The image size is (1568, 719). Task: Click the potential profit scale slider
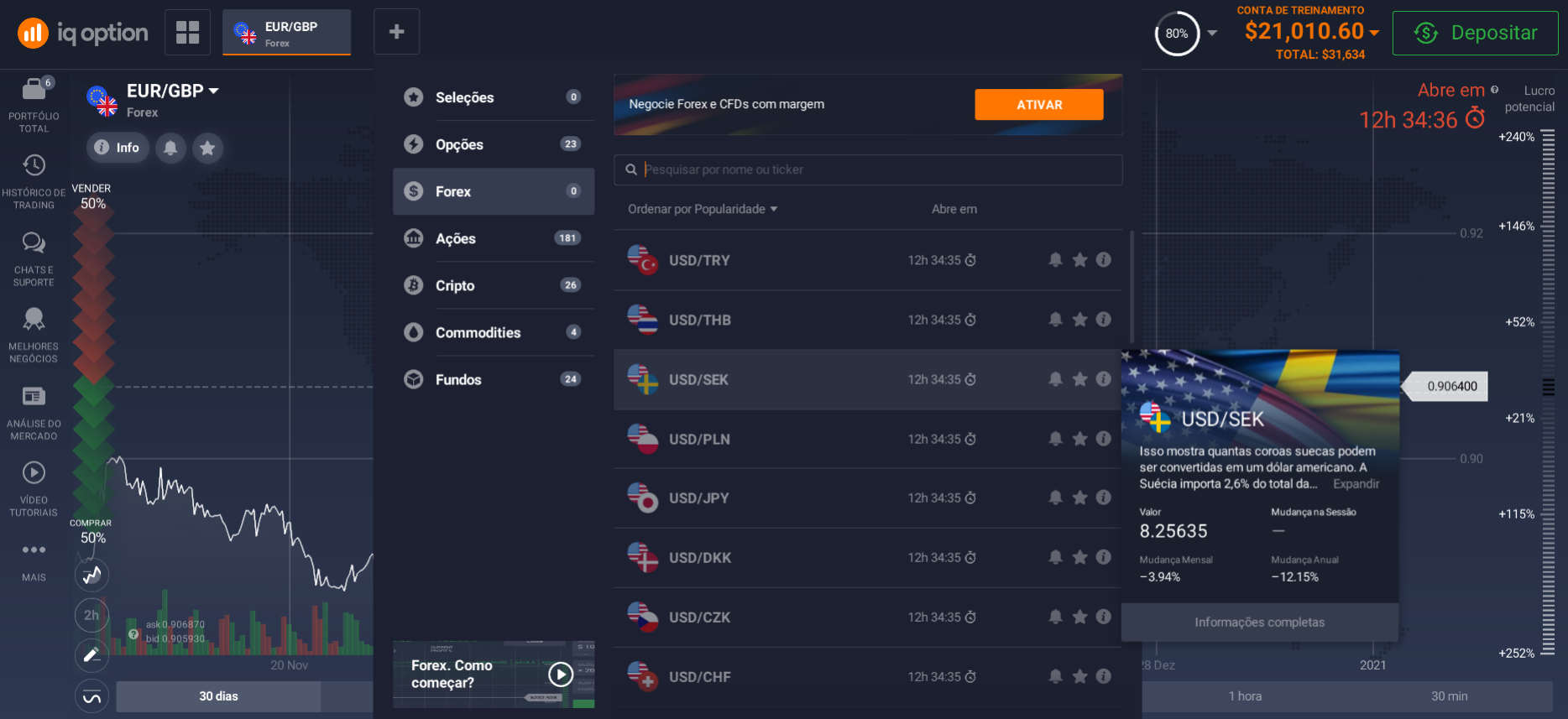tap(1549, 393)
